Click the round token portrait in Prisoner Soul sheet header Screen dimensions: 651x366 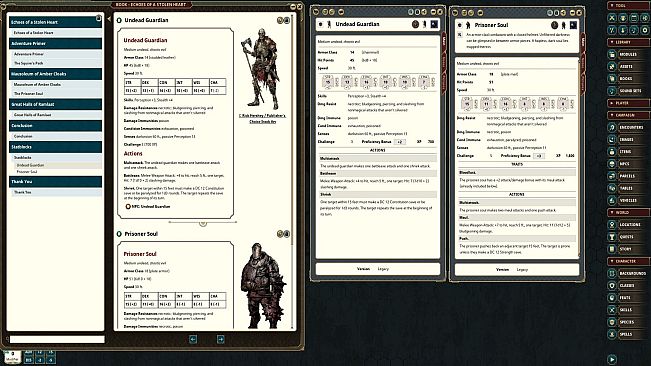(x=554, y=25)
